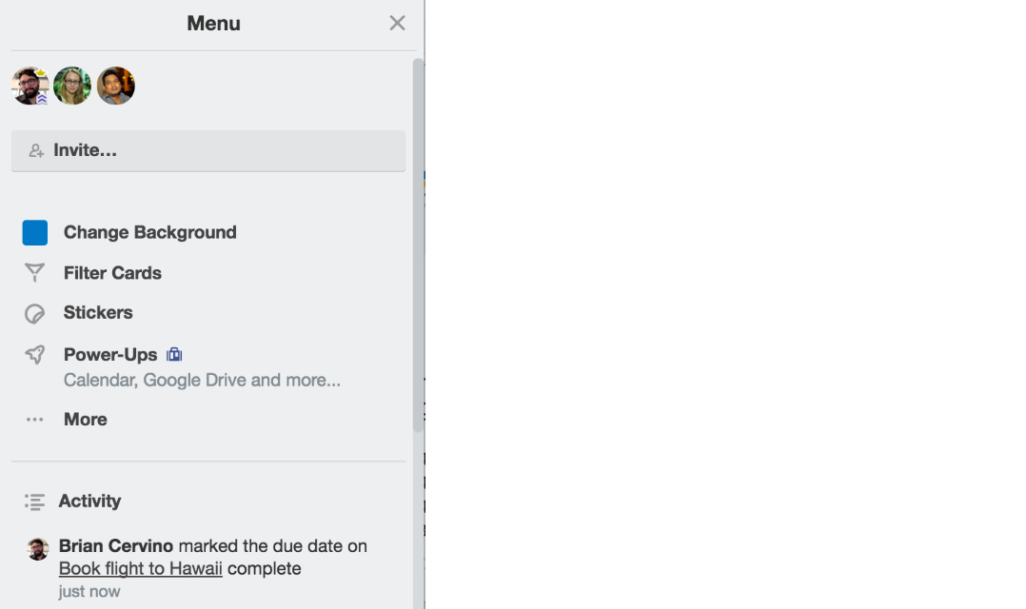
Task: Open the Activity section heading
Action: 90,501
